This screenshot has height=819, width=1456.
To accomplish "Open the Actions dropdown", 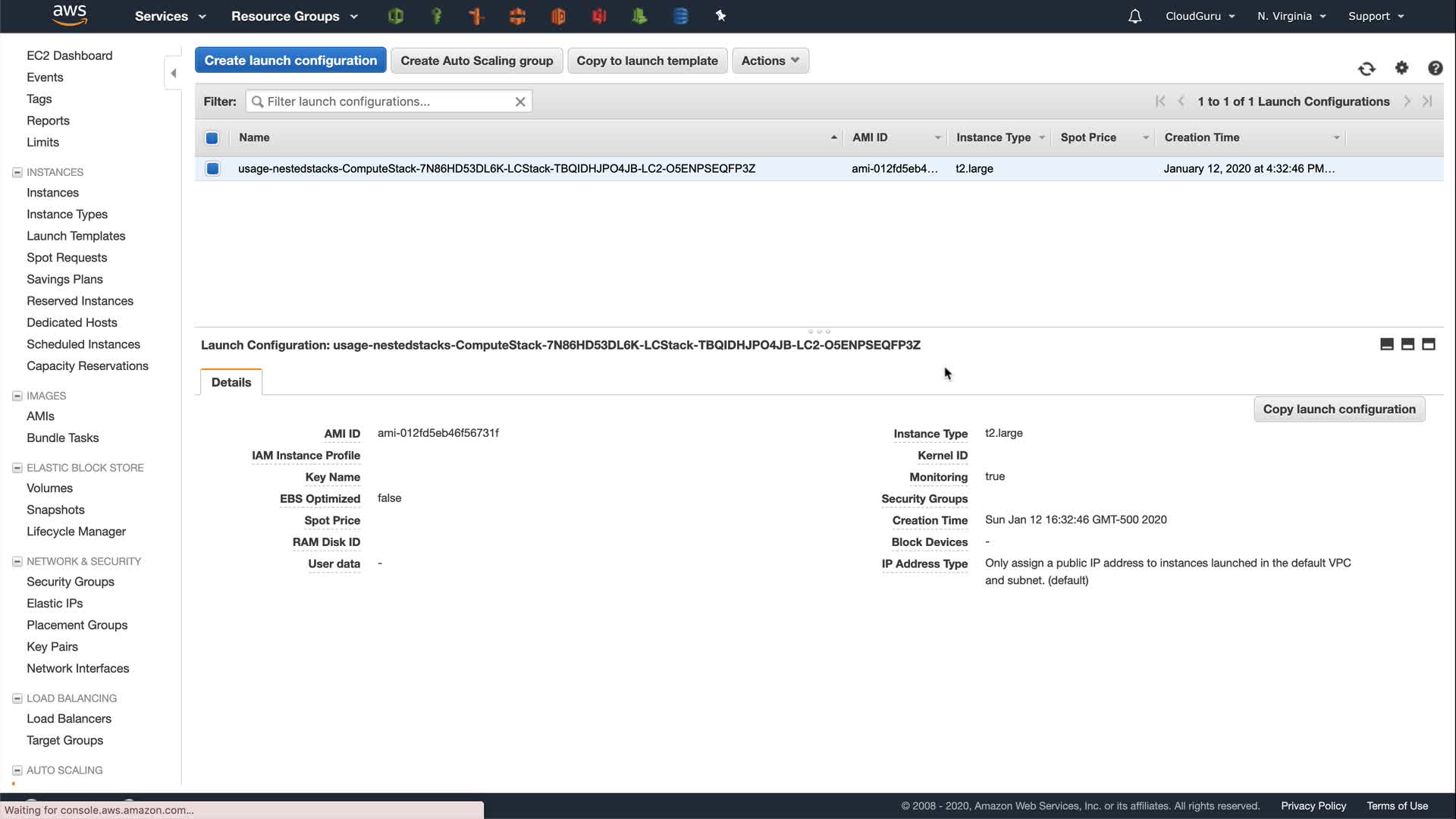I will (770, 61).
